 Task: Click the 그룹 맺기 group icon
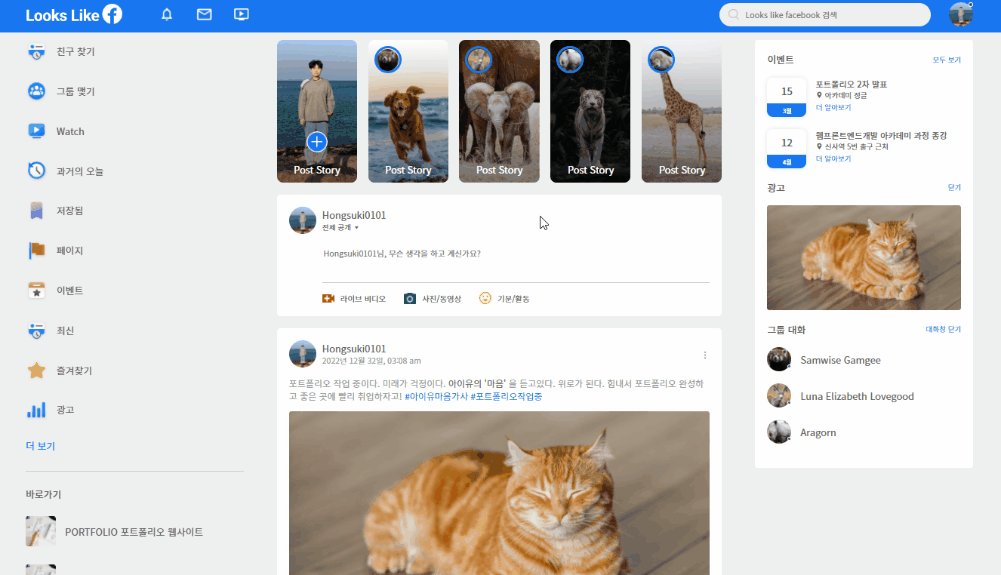point(36,91)
